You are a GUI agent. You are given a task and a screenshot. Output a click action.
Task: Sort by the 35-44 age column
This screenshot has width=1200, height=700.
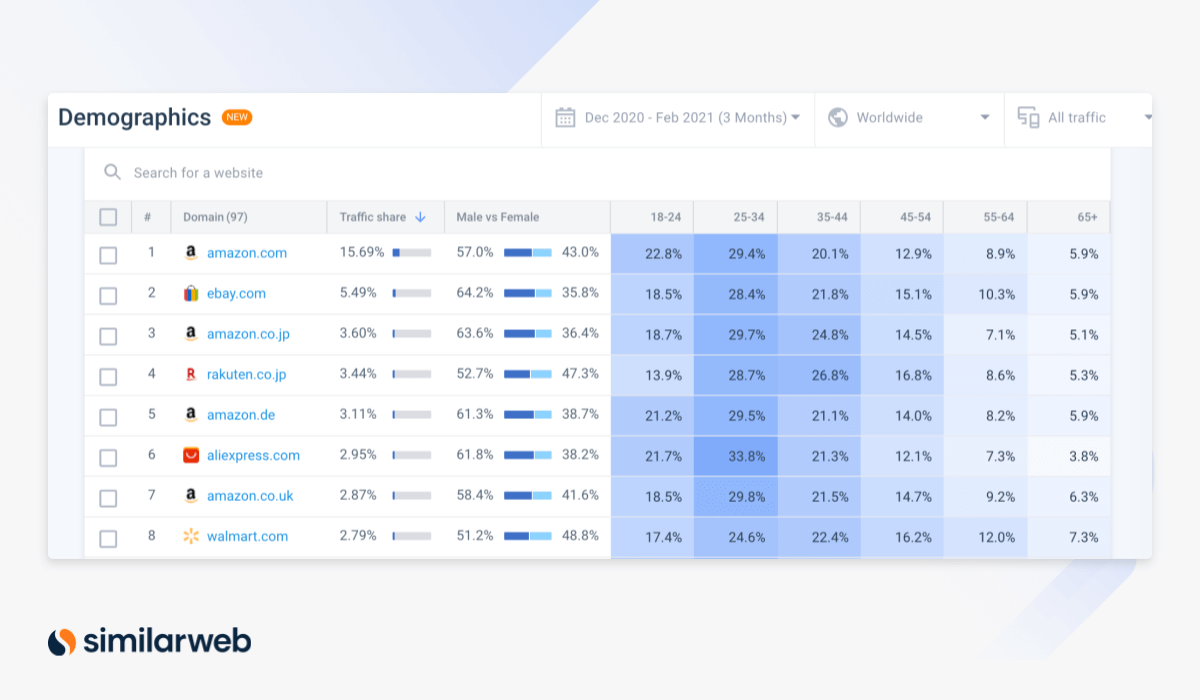818,217
